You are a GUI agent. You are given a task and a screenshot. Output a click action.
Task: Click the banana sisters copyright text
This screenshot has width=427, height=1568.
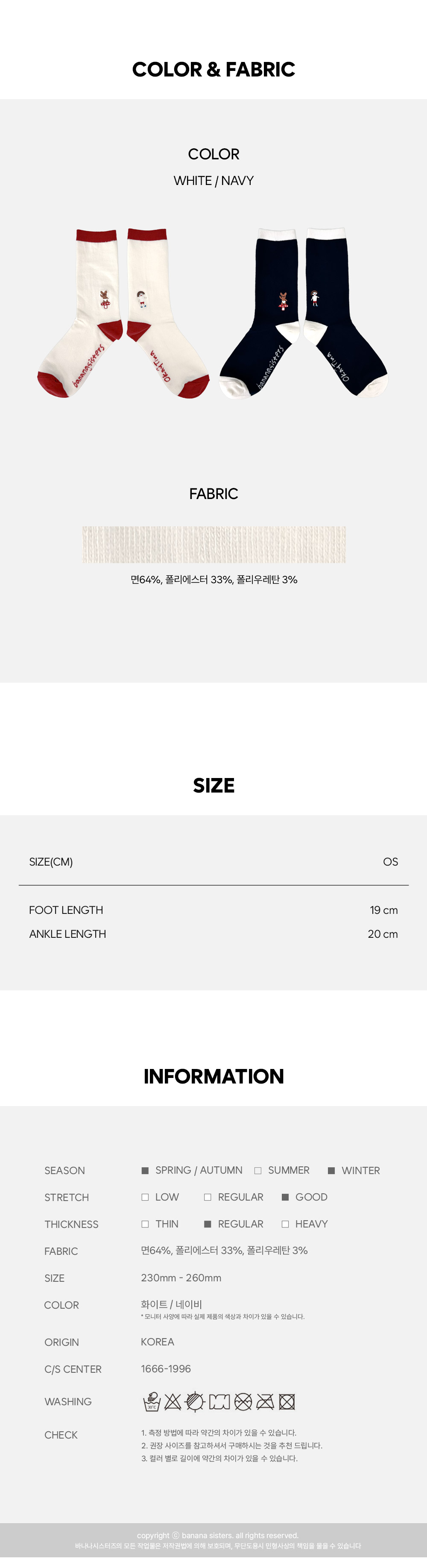click(x=218, y=1535)
